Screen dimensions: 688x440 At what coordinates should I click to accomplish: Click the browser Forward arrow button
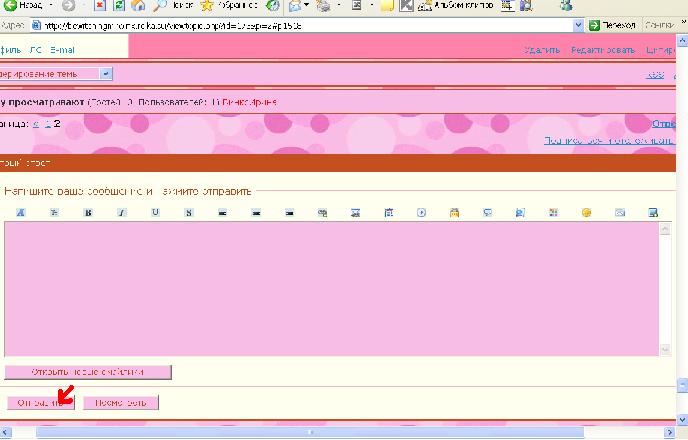pyautogui.click(x=68, y=5)
